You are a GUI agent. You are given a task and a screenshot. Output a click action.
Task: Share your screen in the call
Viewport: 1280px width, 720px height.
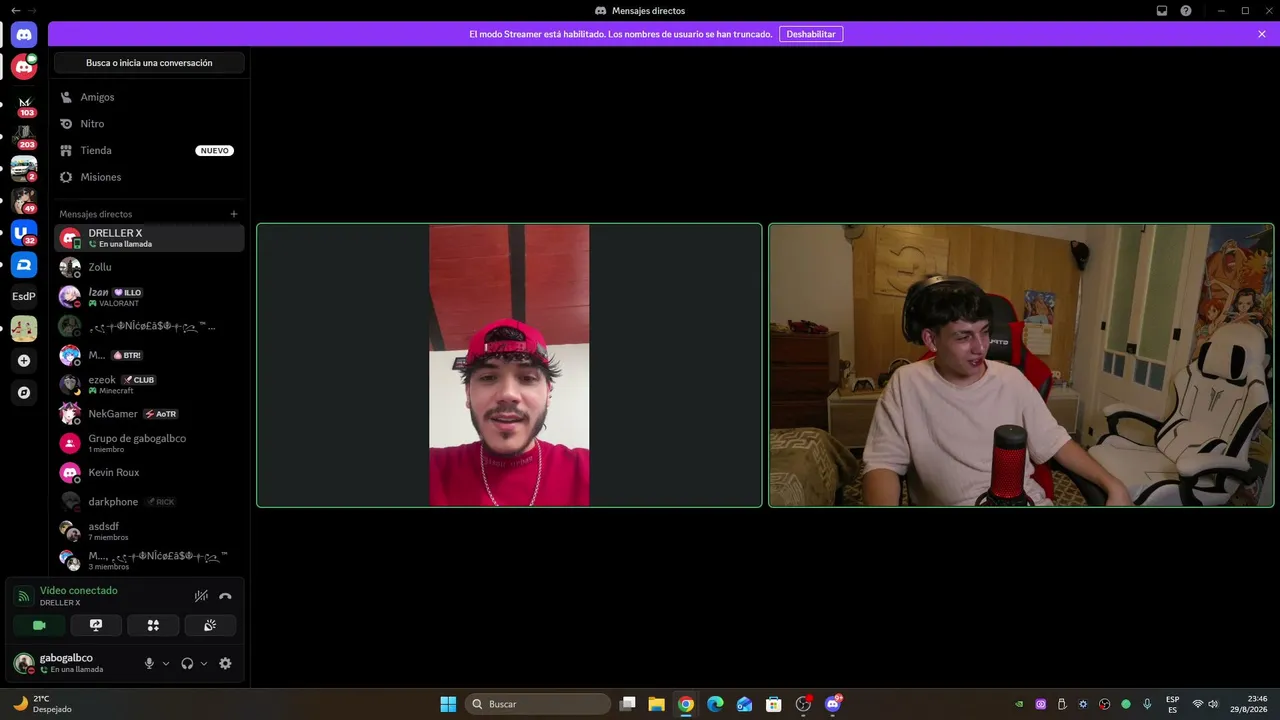[x=96, y=625]
